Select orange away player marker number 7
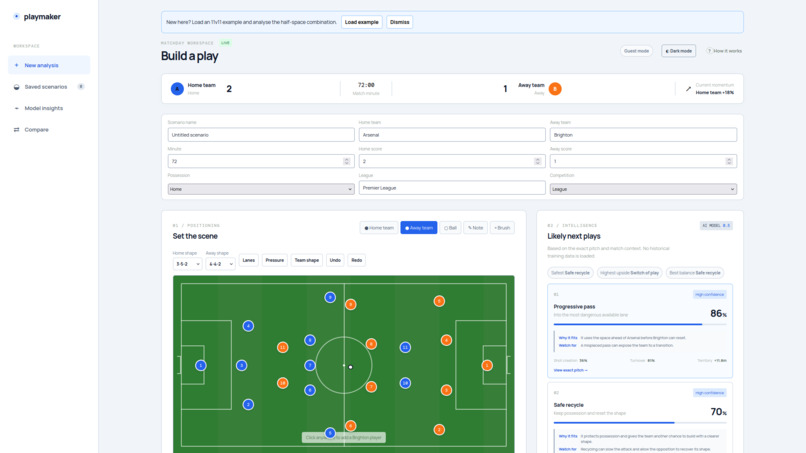 [371, 387]
